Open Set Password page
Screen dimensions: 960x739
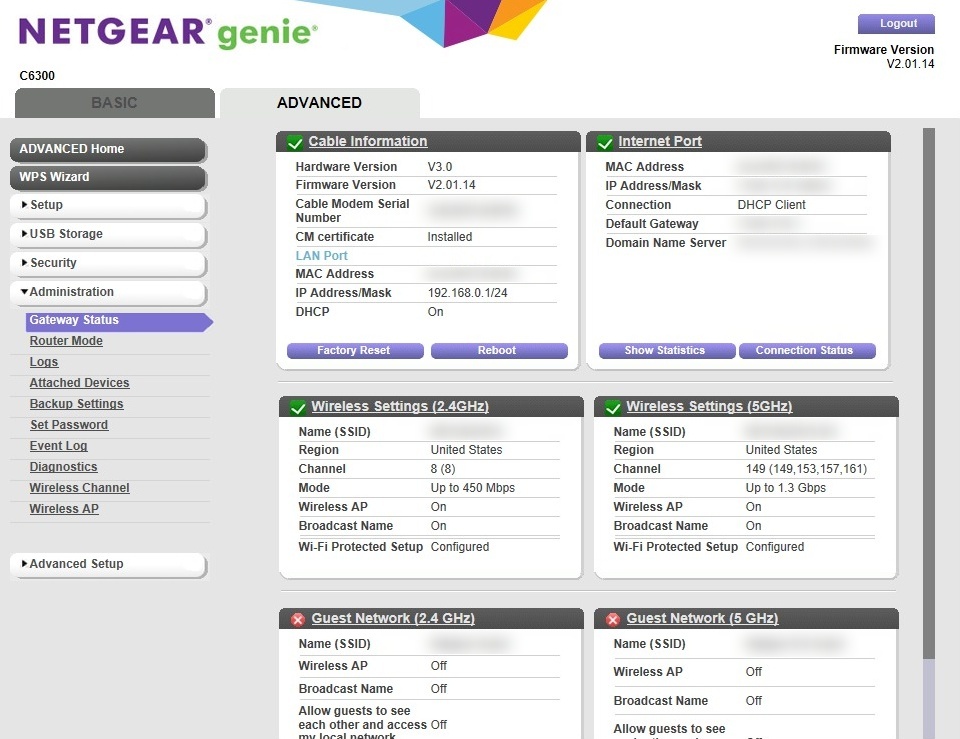tap(69, 425)
